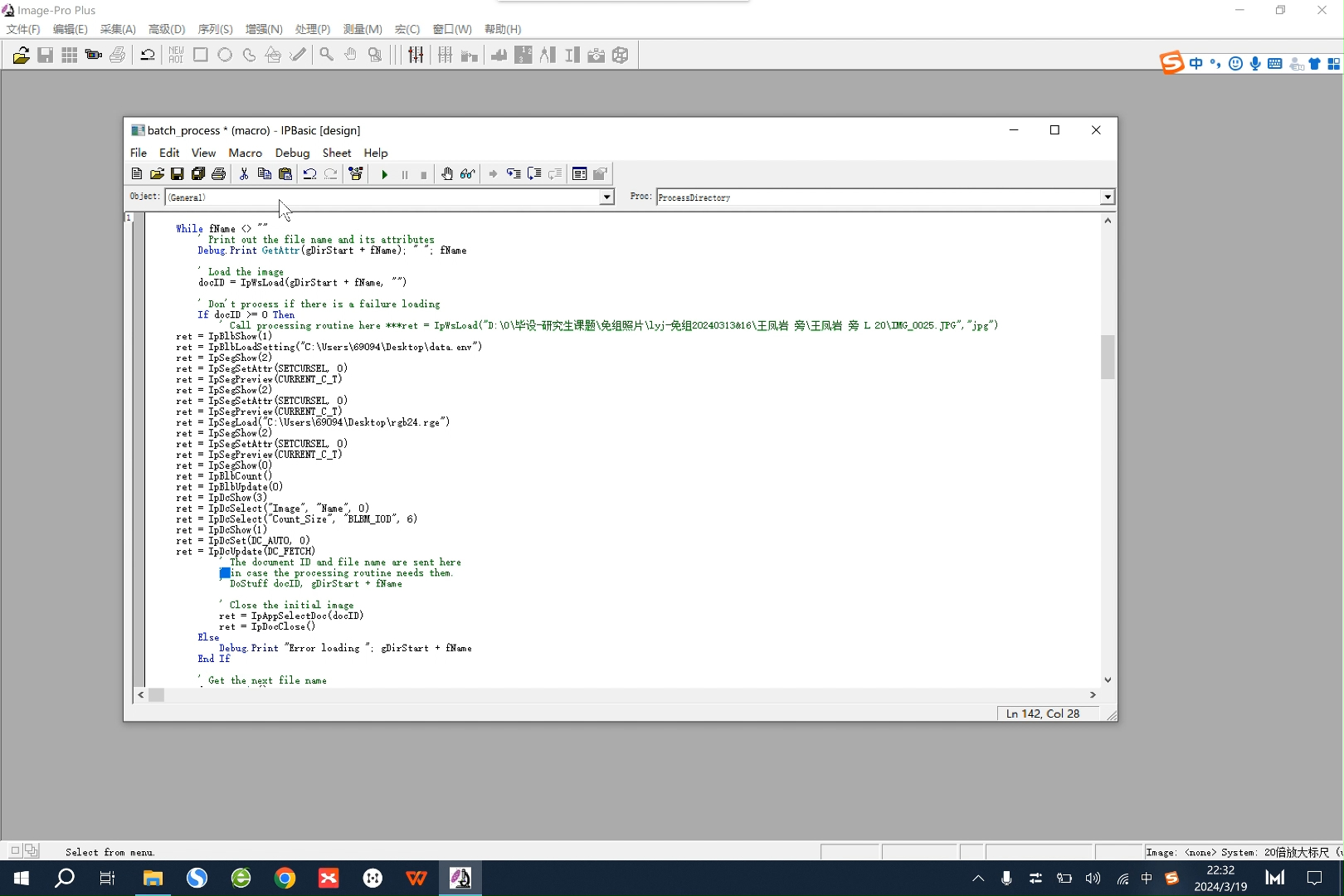Image resolution: width=1344 pixels, height=896 pixels.
Task: Click the taskbar volume speaker icon
Action: [1093, 878]
